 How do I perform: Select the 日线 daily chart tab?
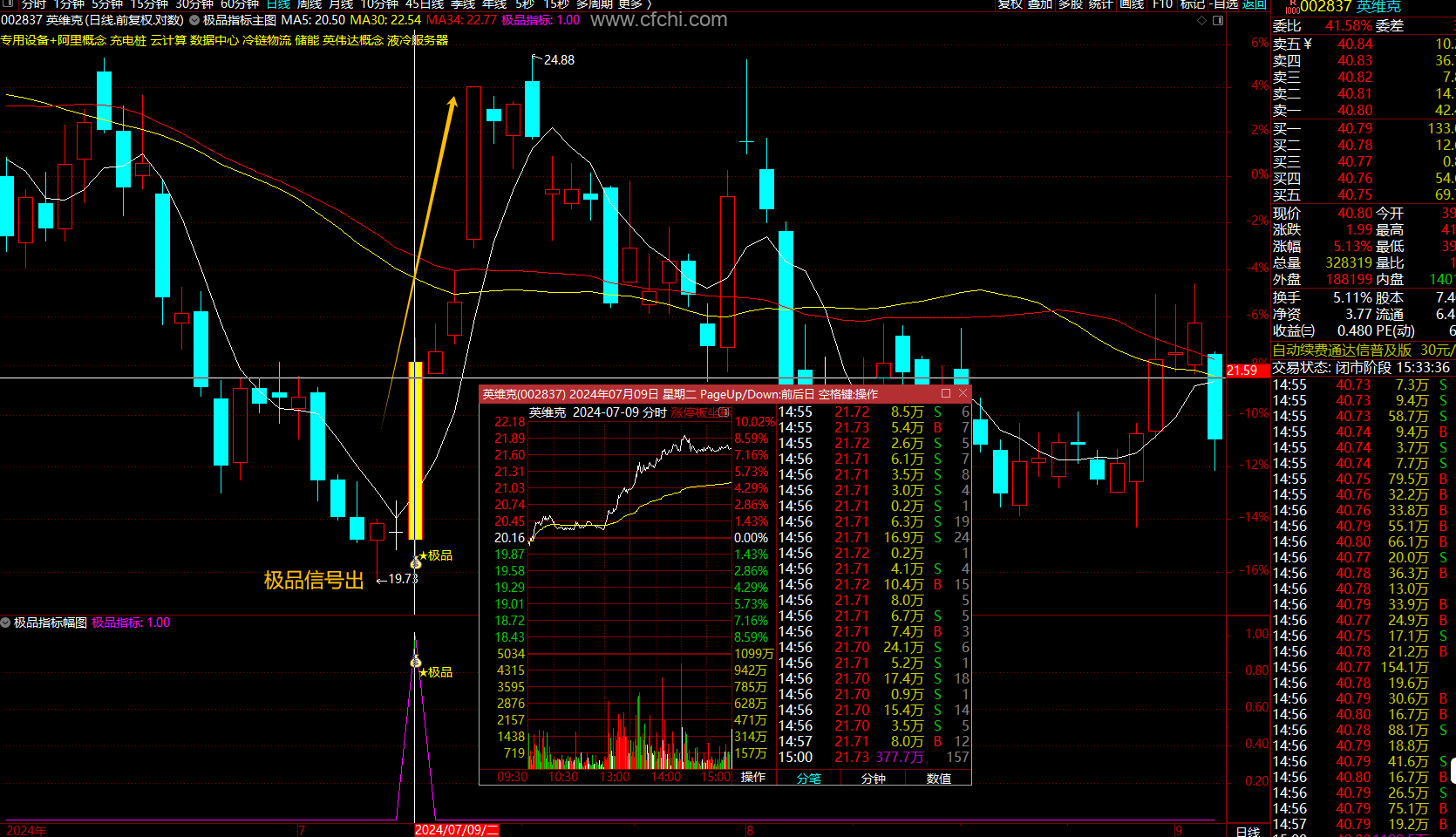278,4
